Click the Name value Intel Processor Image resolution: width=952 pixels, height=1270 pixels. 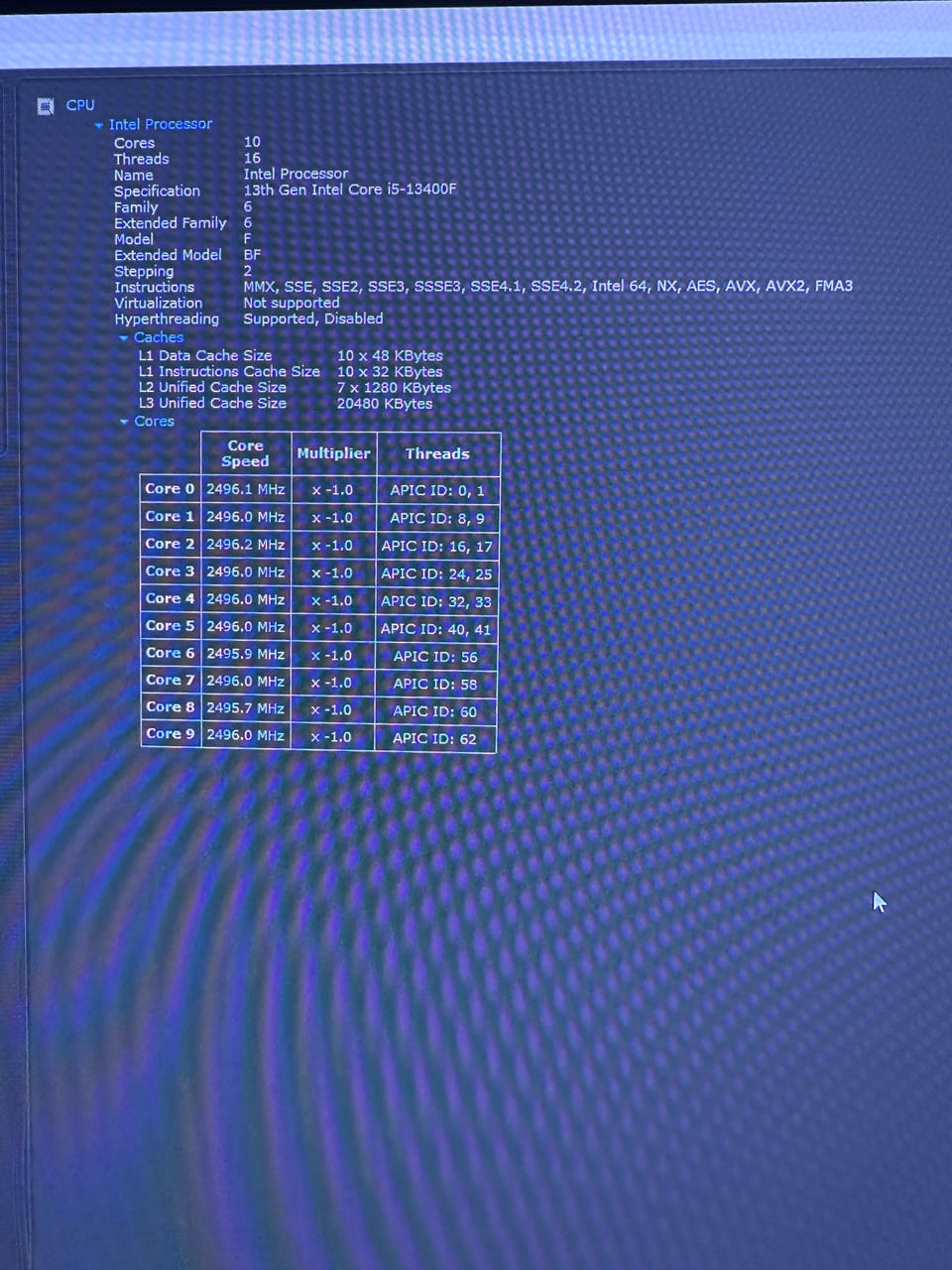[x=296, y=174]
